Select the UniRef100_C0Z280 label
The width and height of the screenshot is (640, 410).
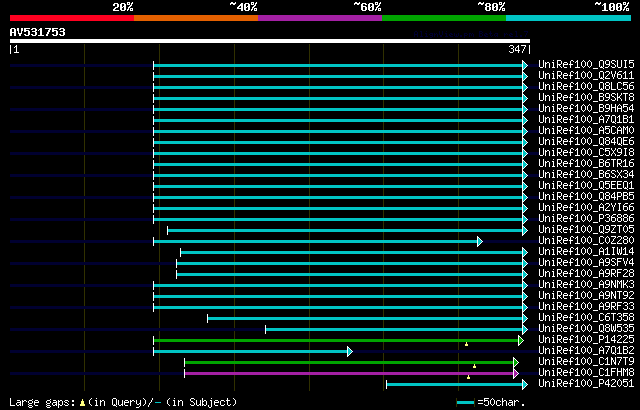[586, 241]
